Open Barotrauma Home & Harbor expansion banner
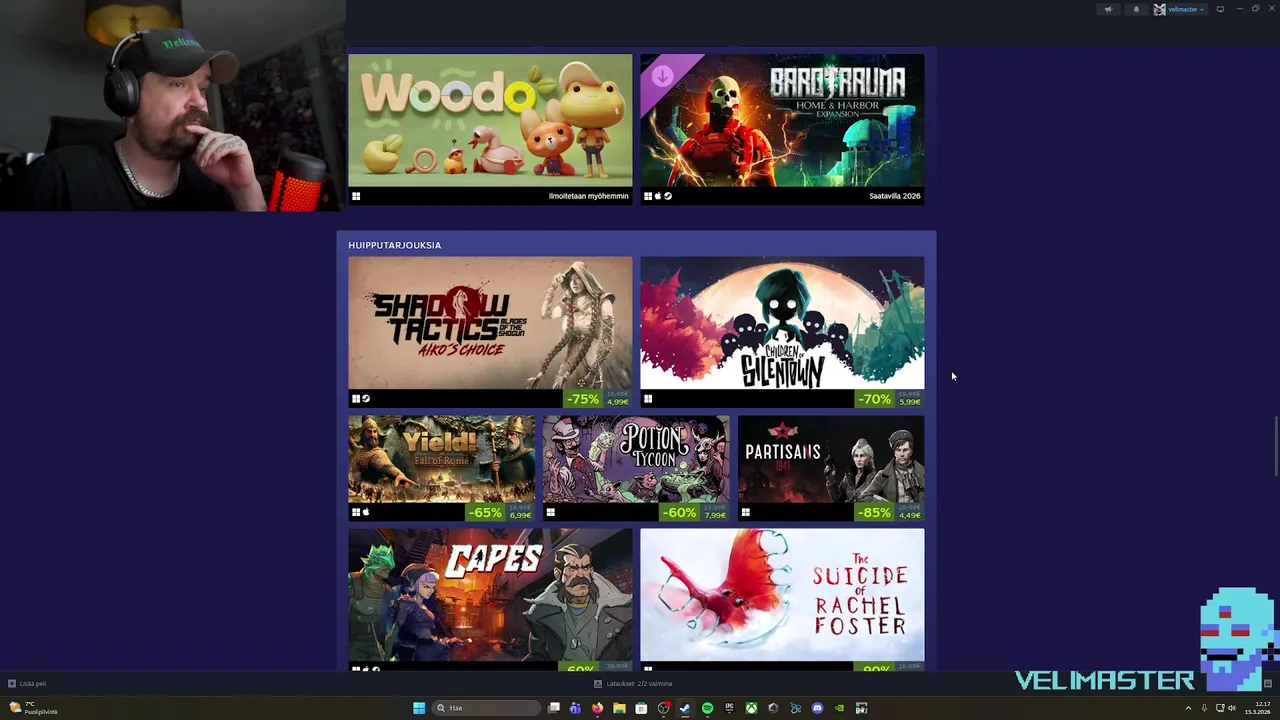1280x720 pixels. (x=782, y=121)
